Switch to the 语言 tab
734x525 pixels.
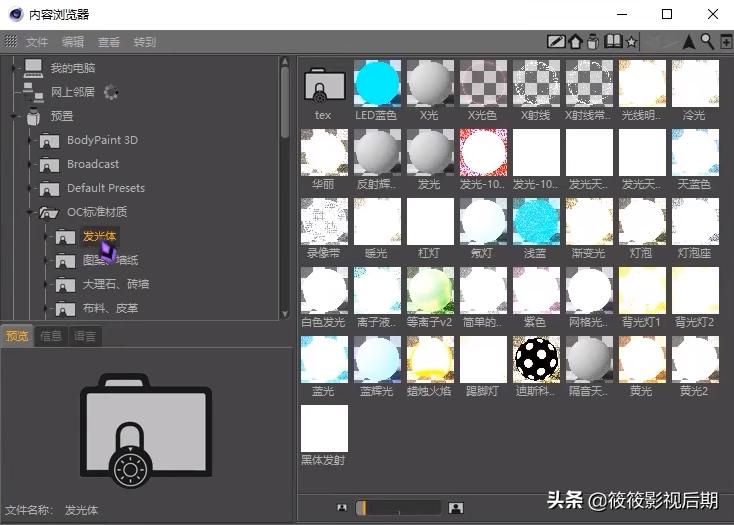[x=85, y=335]
